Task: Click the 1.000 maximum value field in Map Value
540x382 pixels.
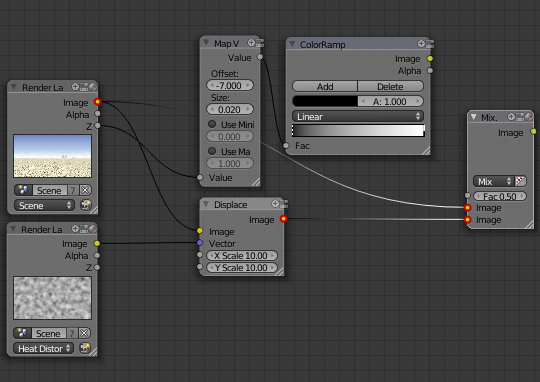Action: point(230,163)
